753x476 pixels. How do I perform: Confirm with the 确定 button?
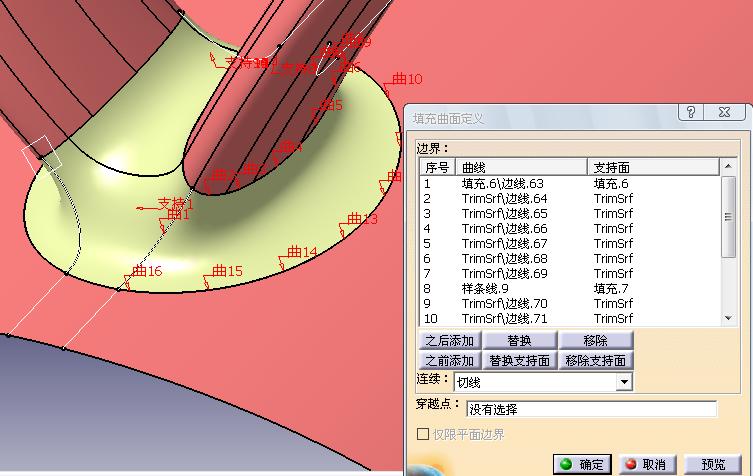point(582,464)
